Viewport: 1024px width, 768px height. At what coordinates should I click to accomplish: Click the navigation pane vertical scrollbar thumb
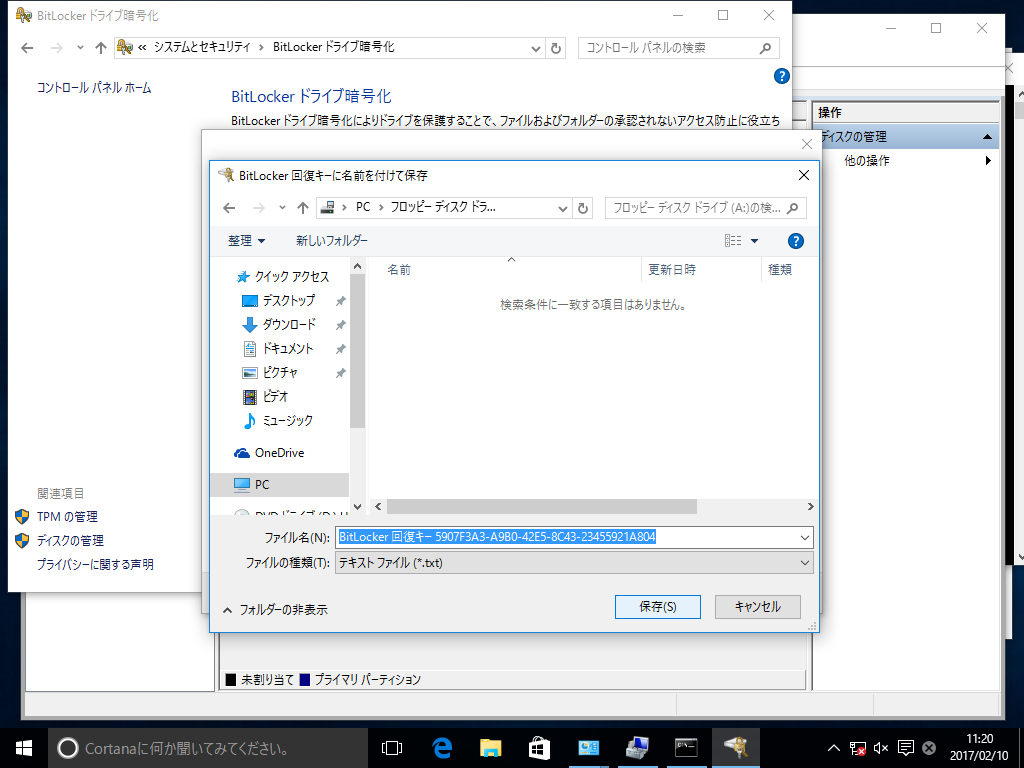pos(357,351)
